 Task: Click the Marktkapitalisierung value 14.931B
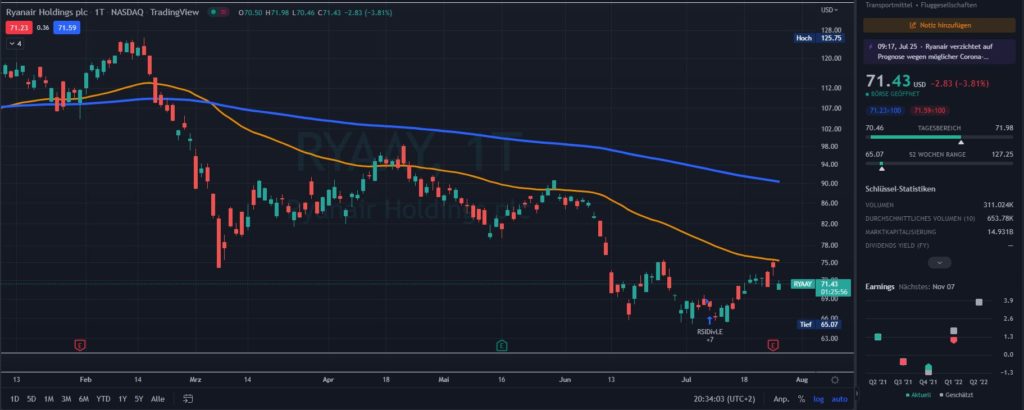(1001, 232)
